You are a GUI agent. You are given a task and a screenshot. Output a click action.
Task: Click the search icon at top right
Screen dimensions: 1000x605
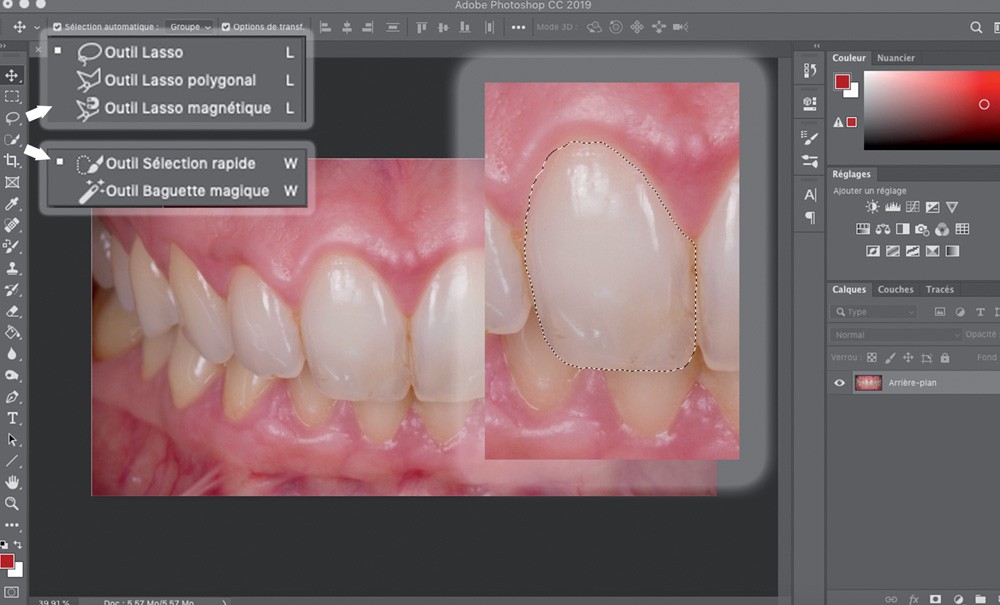tap(976, 27)
